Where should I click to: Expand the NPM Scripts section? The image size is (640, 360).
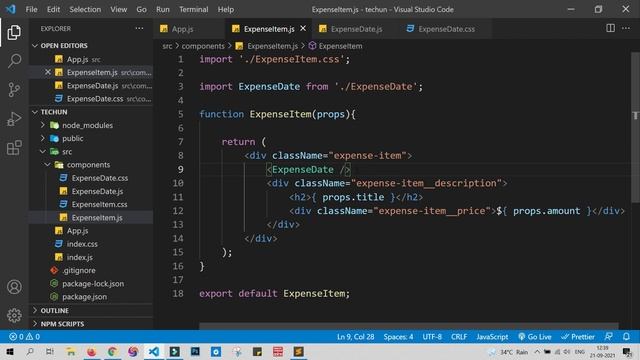tap(91, 324)
